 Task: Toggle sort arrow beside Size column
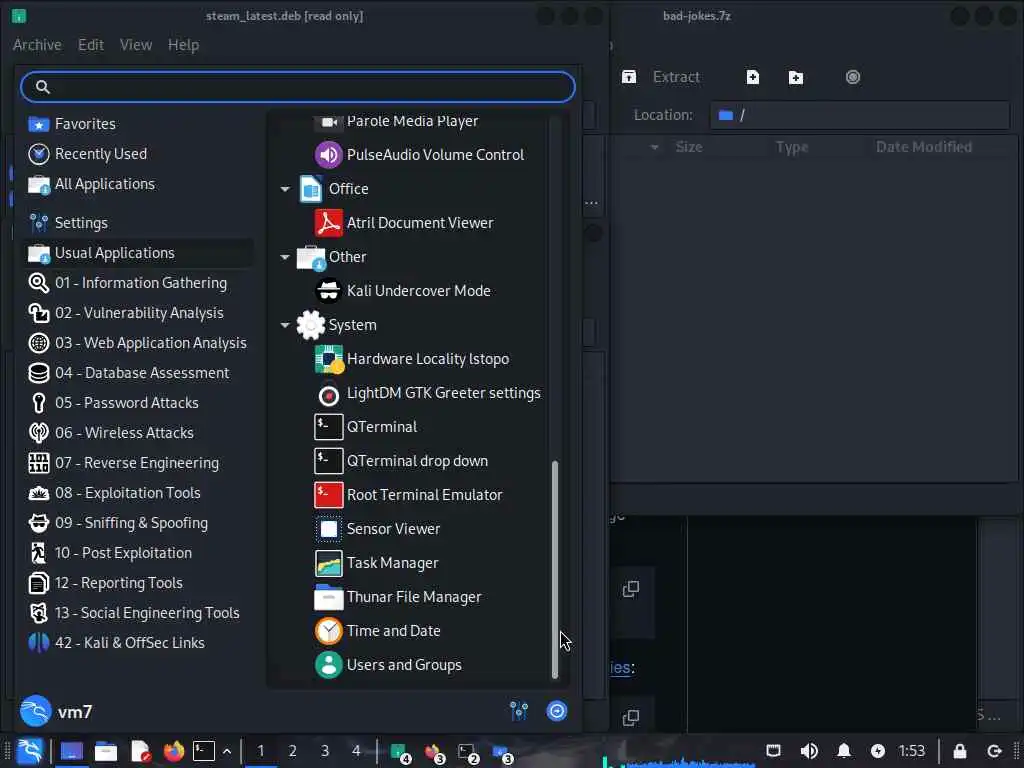[x=654, y=148]
